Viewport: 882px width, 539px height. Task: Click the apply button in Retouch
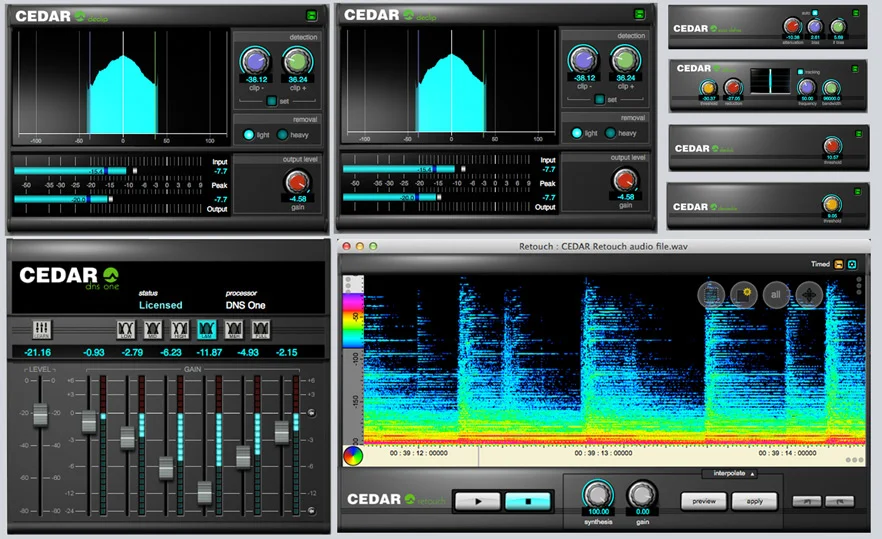coord(754,501)
